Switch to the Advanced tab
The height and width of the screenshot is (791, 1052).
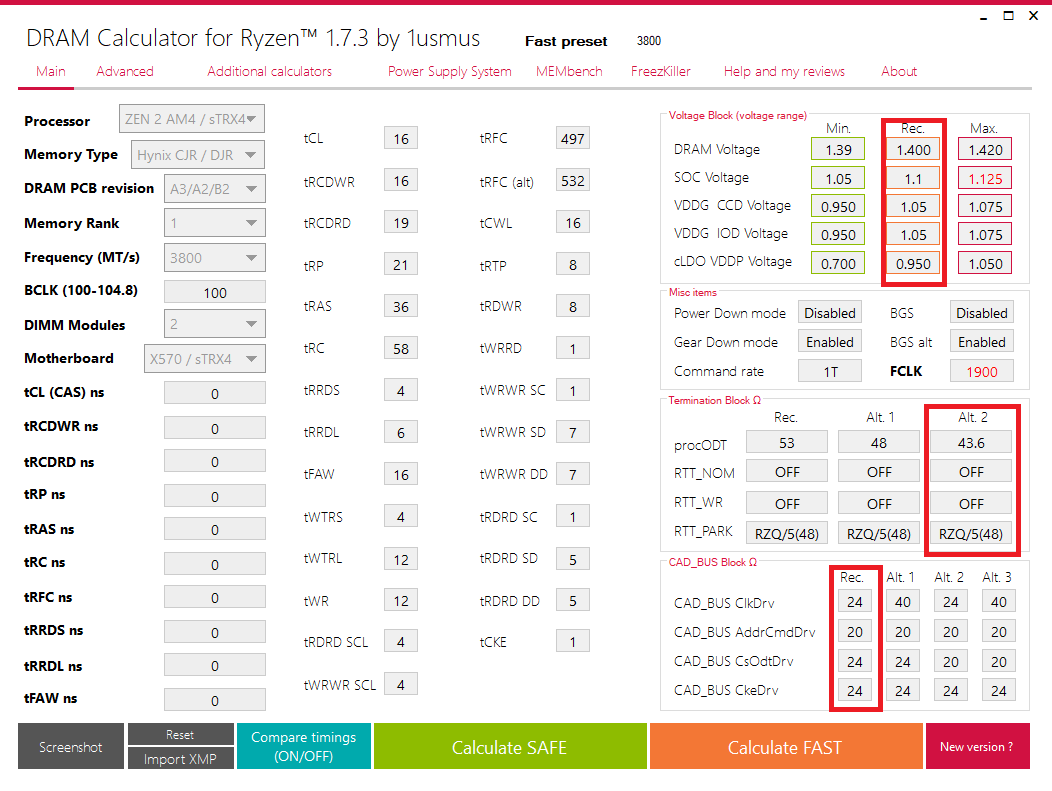point(125,71)
